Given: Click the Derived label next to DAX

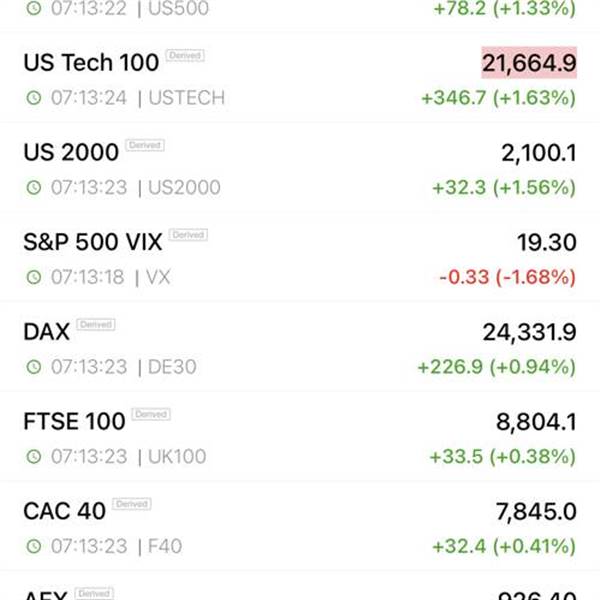Looking at the screenshot, I should (x=96, y=324).
